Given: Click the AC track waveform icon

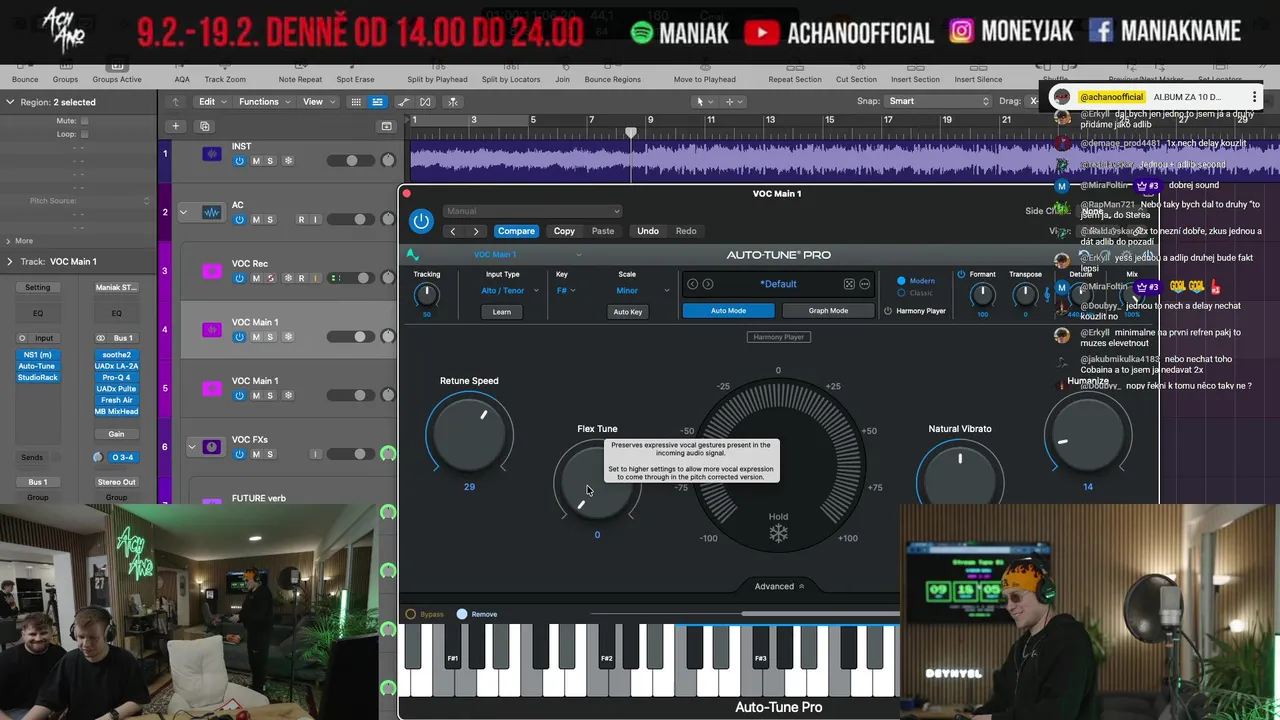Looking at the screenshot, I should point(211,212).
